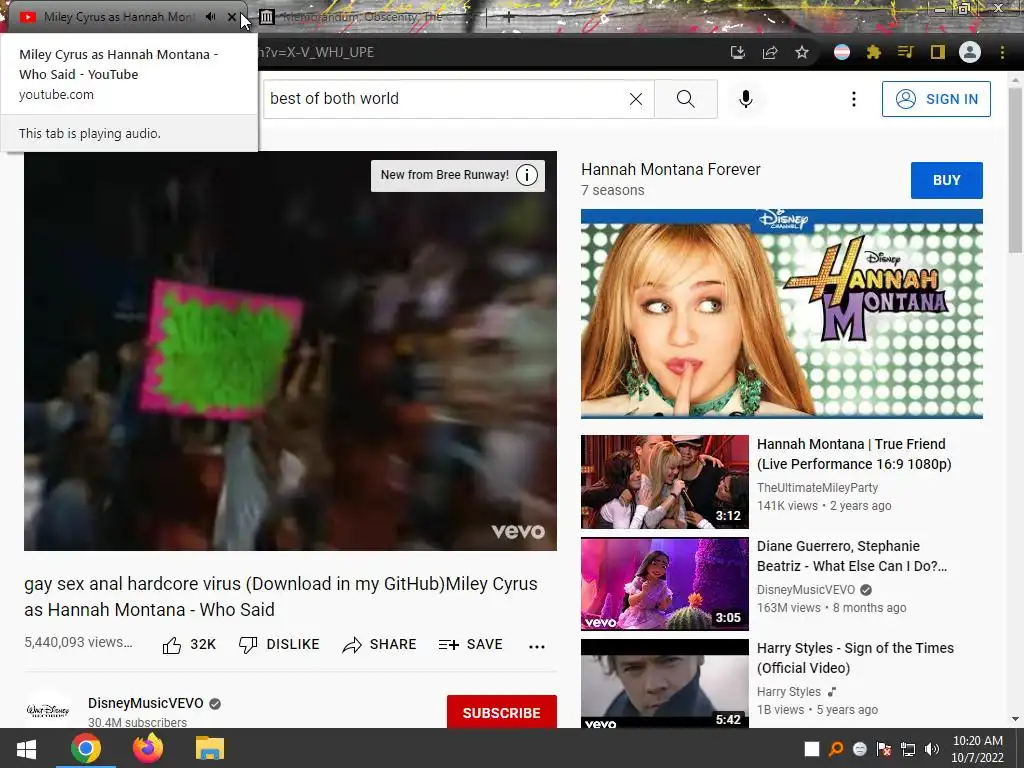The image size is (1024, 768).
Task: Click the install app icon in address bar
Action: (x=737, y=52)
